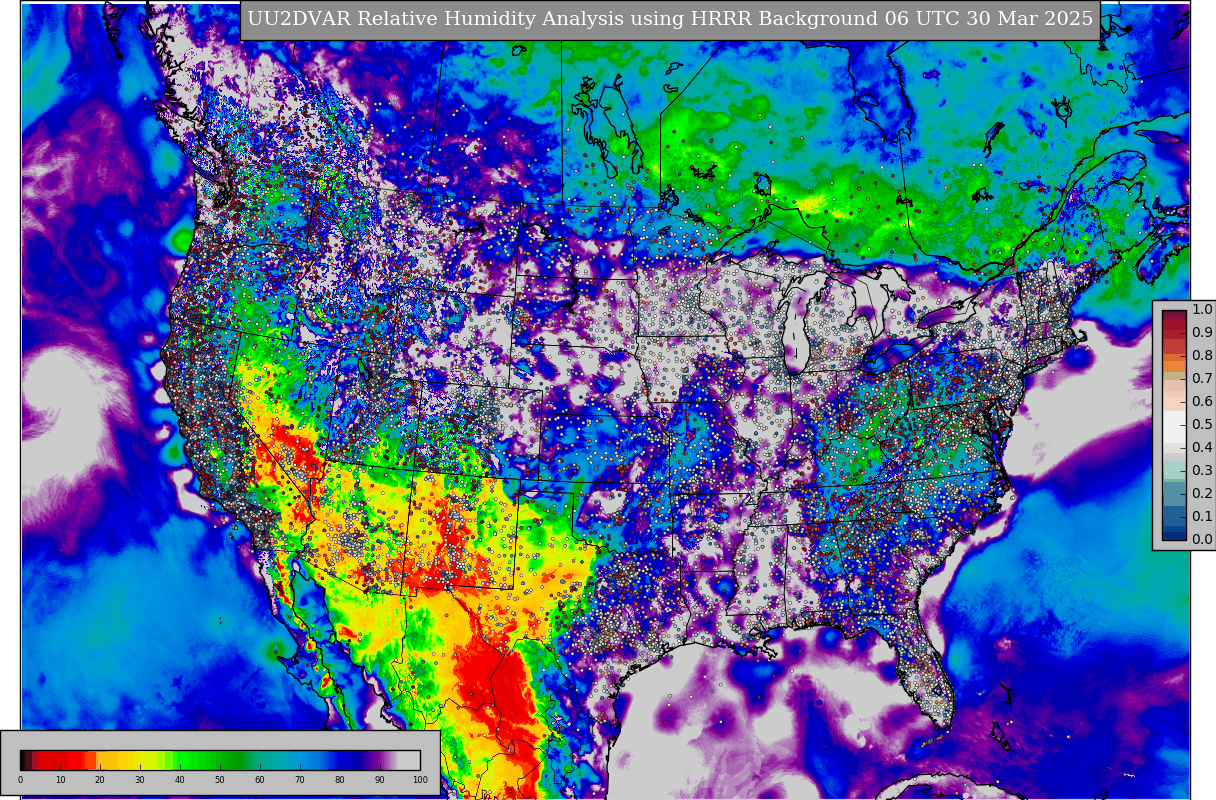The height and width of the screenshot is (800, 1216).
Task: Click the "0.8" label on the vertical legend
Action: pyautogui.click(x=1202, y=356)
